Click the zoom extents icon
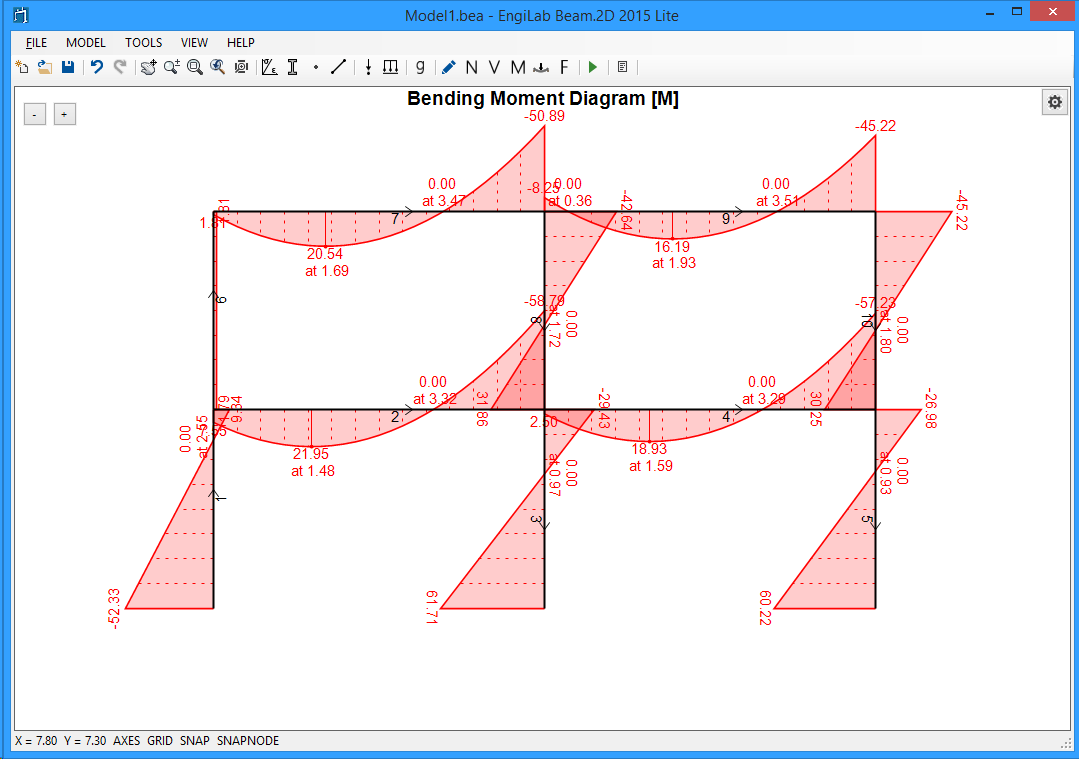This screenshot has height=759, width=1079. point(241,67)
